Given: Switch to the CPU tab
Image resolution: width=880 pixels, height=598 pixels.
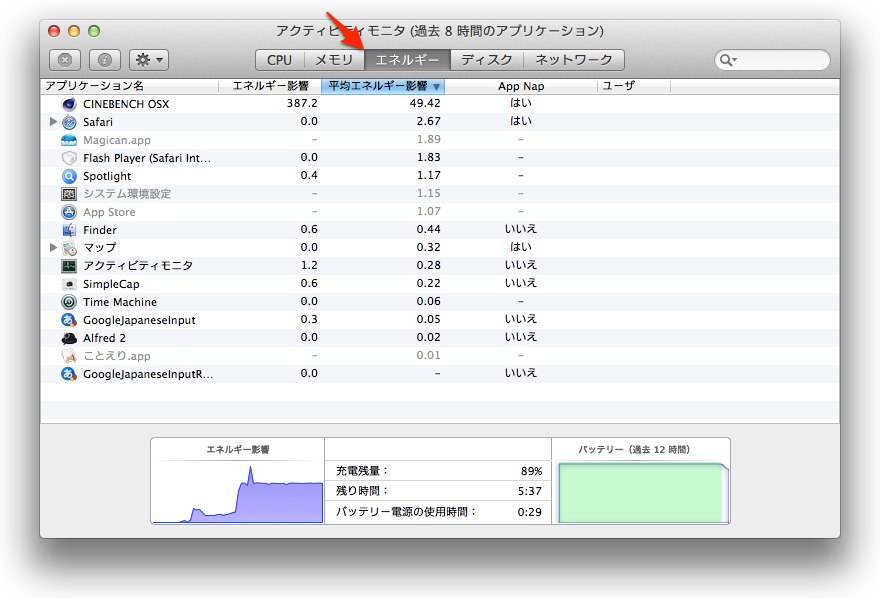Looking at the screenshot, I should pyautogui.click(x=279, y=59).
